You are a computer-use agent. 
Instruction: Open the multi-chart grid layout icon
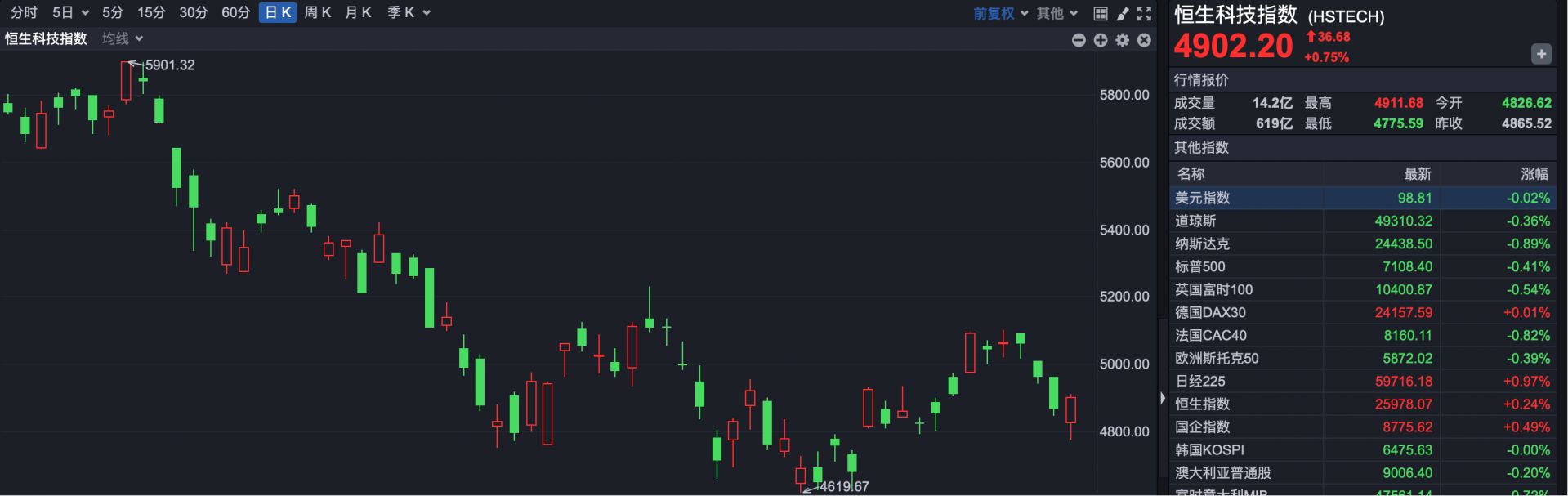coord(1101,13)
